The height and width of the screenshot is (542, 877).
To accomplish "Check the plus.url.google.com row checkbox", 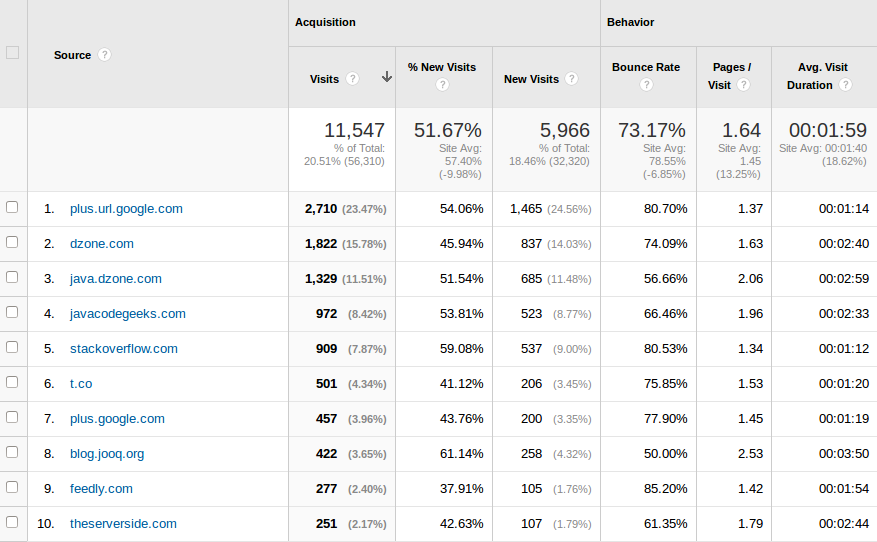I will pyautogui.click(x=12, y=207).
